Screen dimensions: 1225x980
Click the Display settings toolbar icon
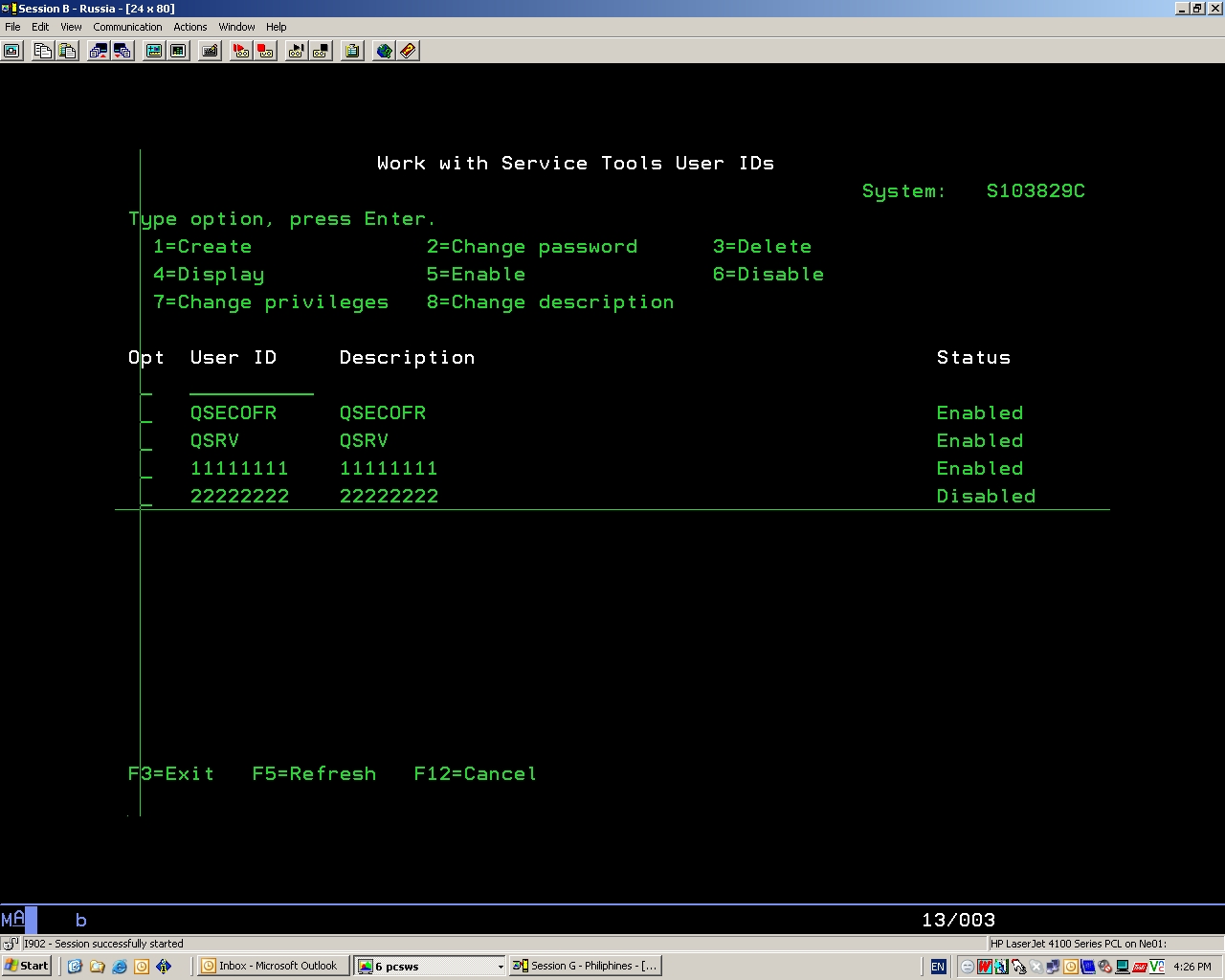click(153, 51)
